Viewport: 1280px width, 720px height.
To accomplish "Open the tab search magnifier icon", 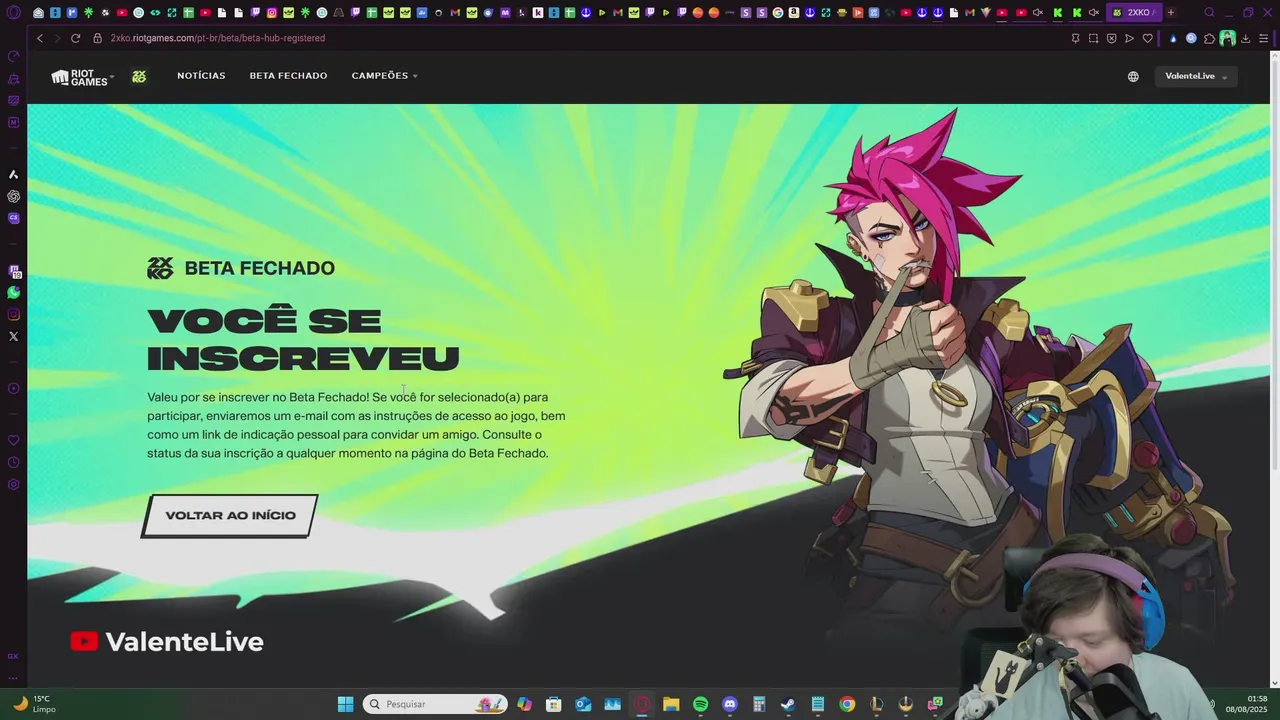I will click(x=1209, y=12).
